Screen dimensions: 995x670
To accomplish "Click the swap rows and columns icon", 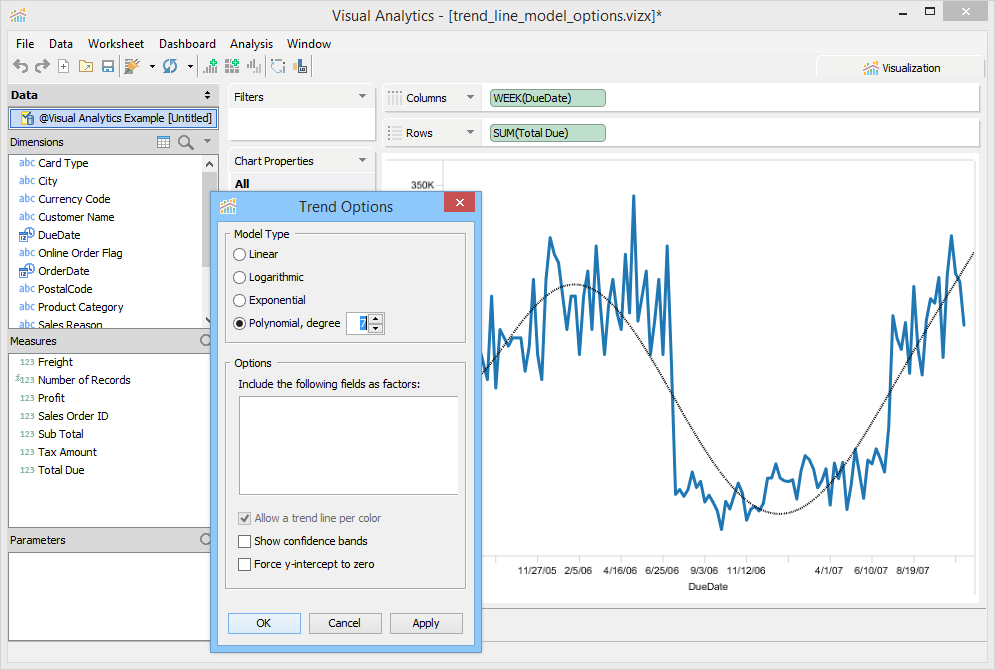I will [x=278, y=66].
